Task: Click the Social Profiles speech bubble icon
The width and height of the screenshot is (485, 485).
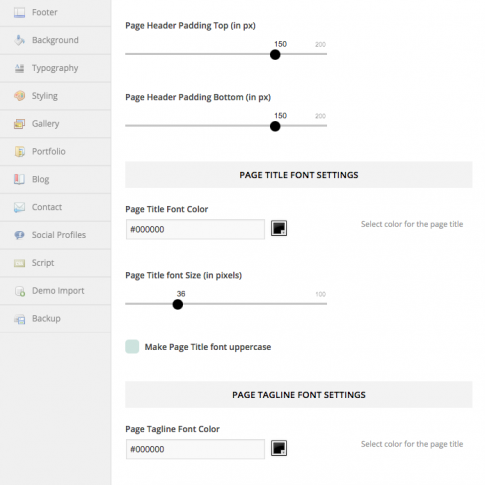Action: 19,235
